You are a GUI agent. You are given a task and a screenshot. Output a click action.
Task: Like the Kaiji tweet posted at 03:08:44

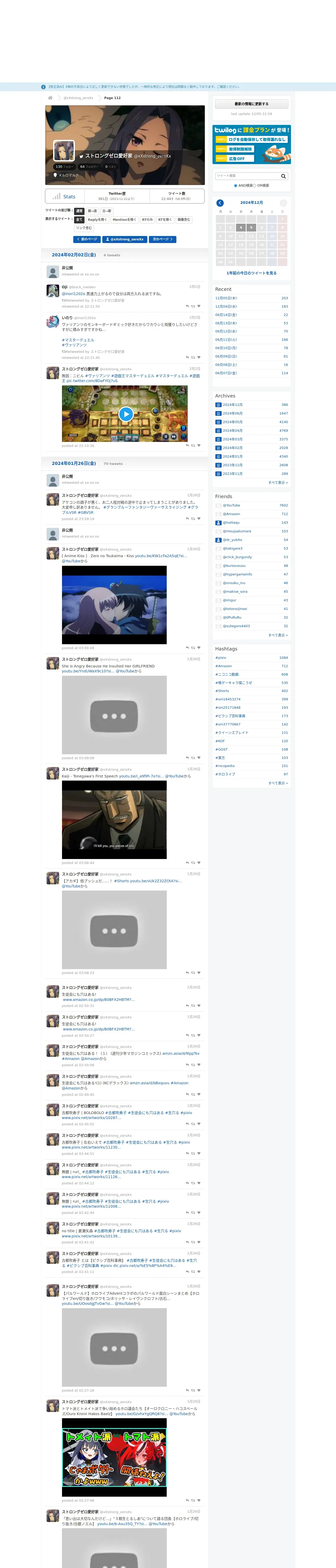click(199, 862)
